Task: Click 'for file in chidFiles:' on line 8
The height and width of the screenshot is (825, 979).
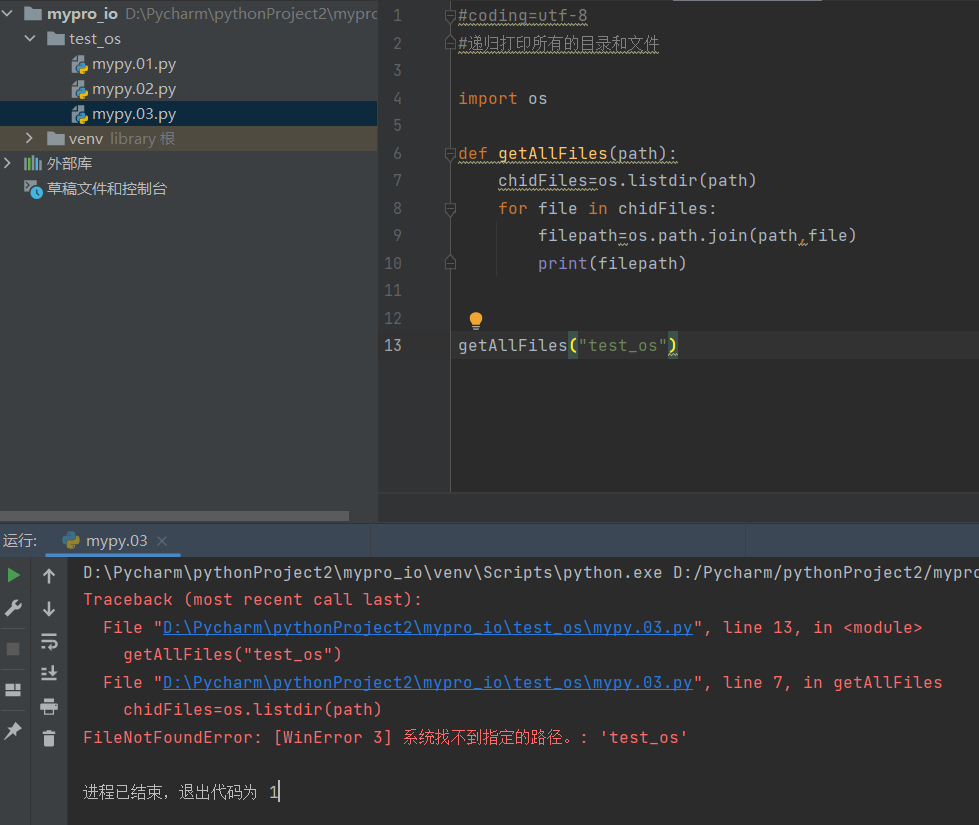Action: click(x=607, y=209)
